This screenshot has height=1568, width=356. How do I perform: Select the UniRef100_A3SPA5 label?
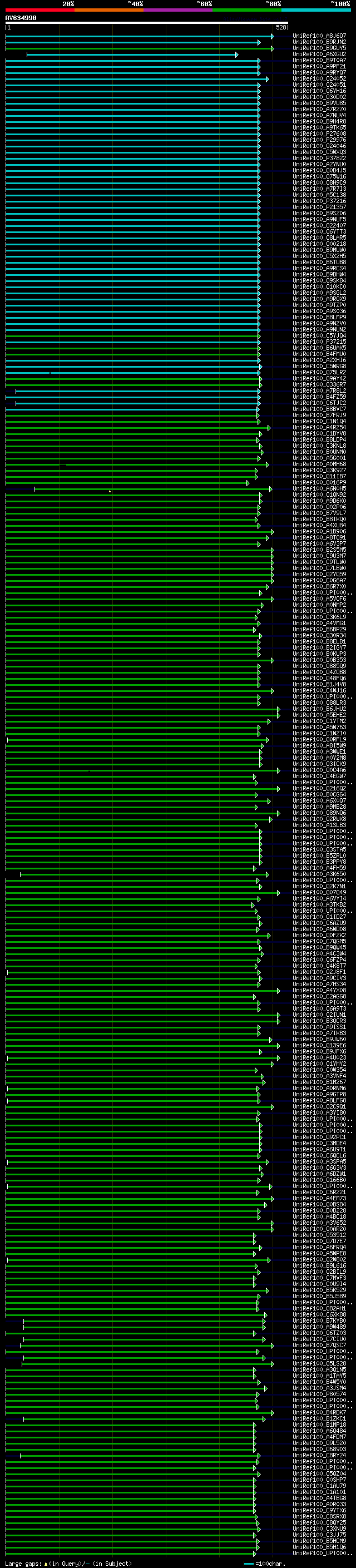[x=319, y=1161]
